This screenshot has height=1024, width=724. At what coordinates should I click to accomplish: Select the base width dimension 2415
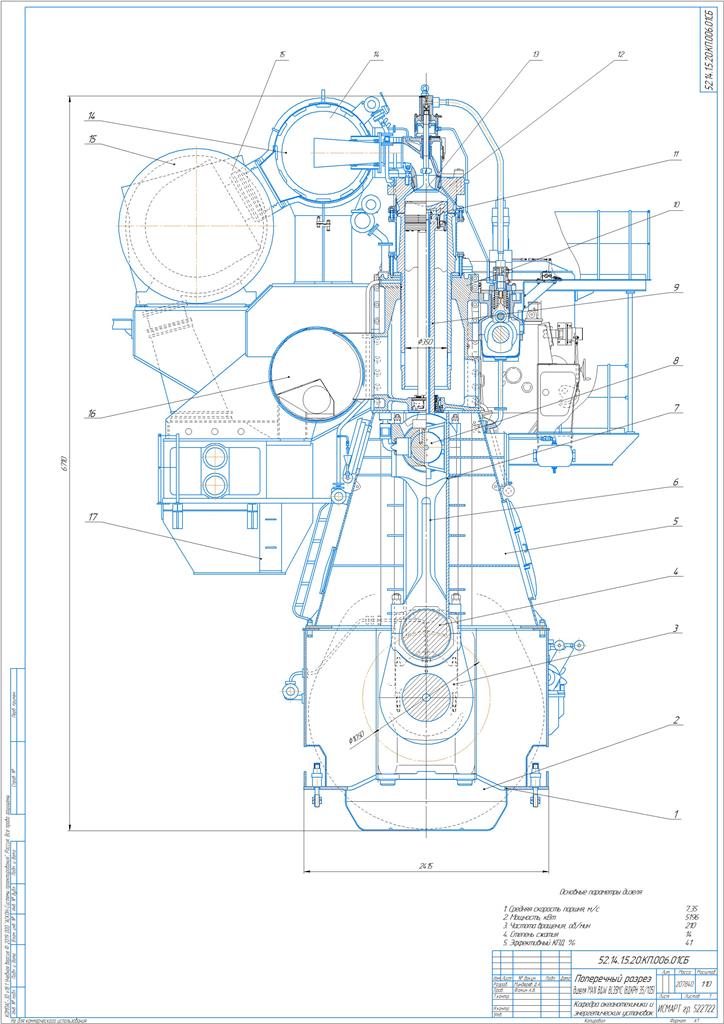427,867
